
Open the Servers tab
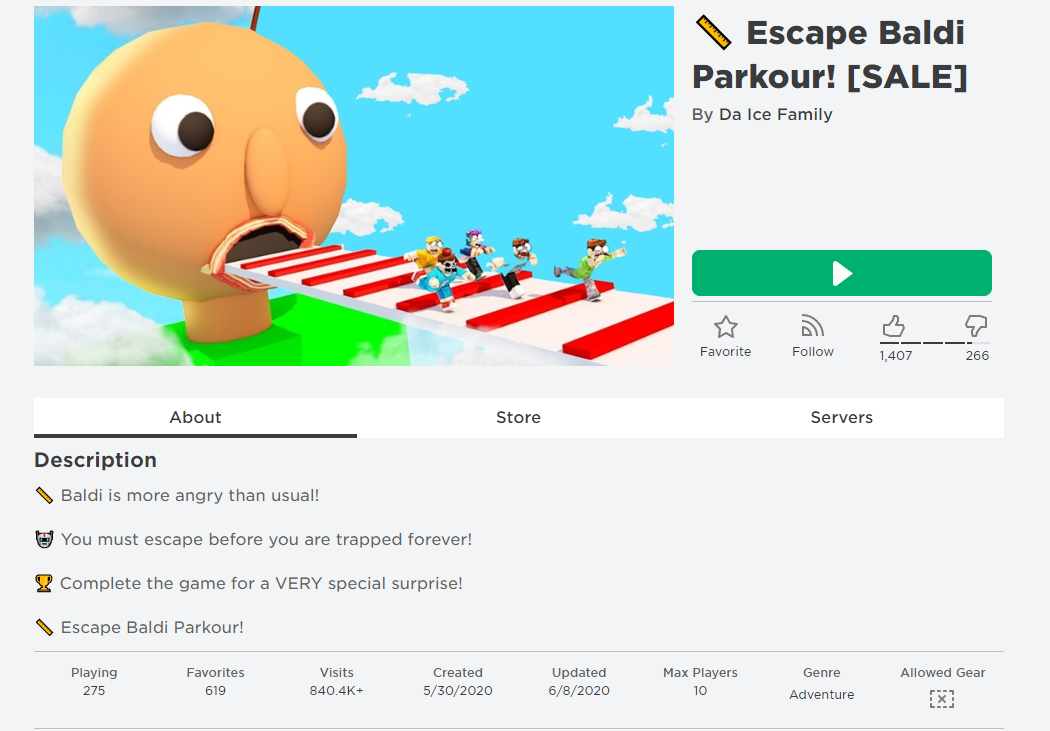click(842, 418)
